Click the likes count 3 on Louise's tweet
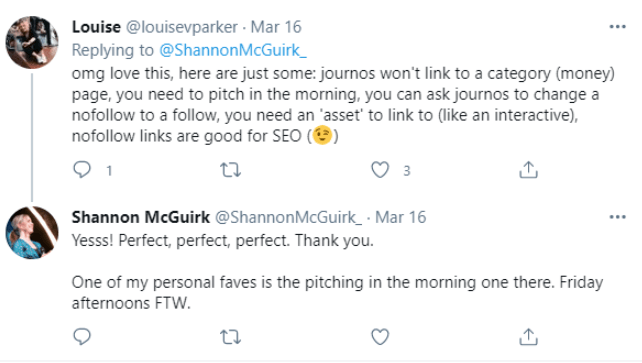 (x=407, y=171)
